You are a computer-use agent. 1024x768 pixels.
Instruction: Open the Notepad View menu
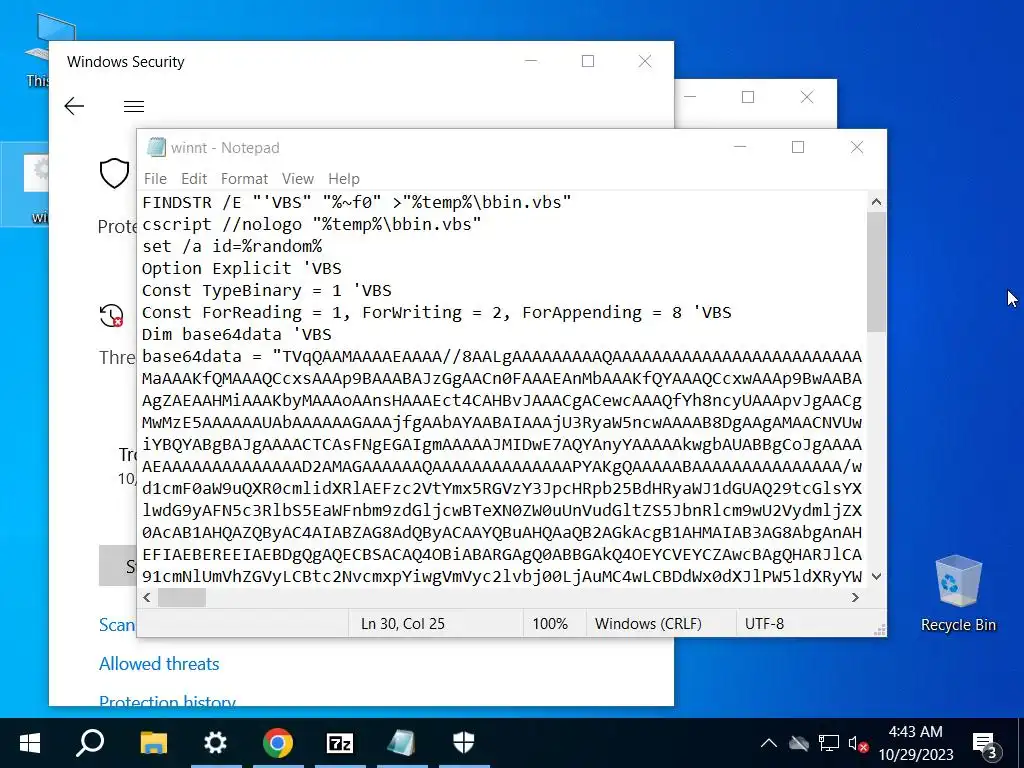coord(298,178)
